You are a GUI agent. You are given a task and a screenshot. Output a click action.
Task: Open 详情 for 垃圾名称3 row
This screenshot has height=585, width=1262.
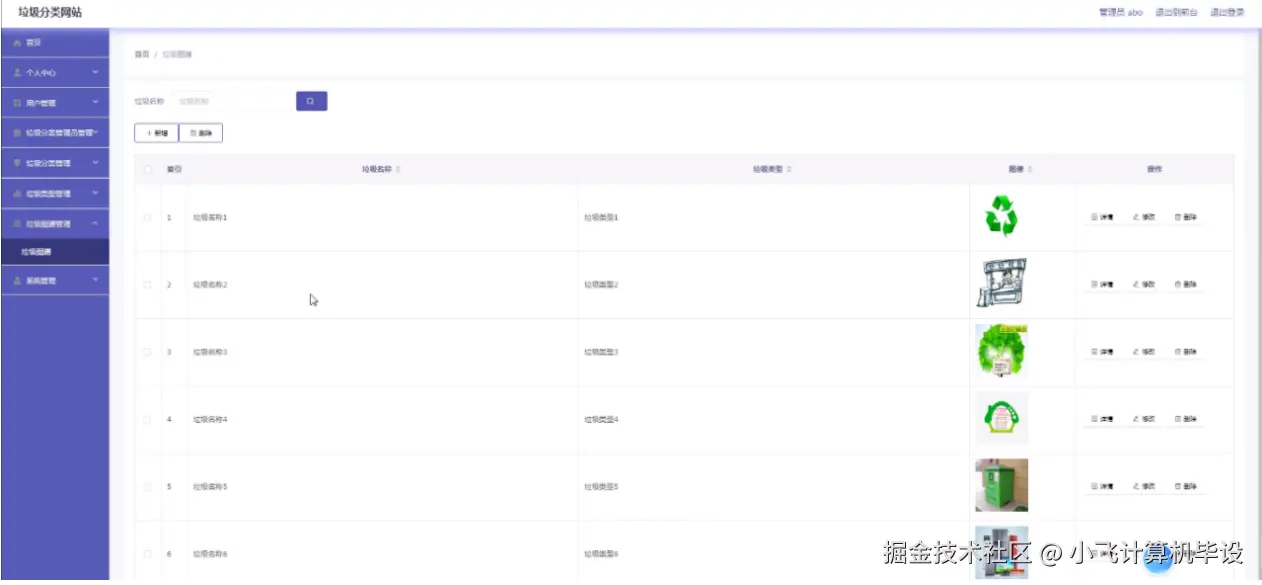pyautogui.click(x=1101, y=352)
